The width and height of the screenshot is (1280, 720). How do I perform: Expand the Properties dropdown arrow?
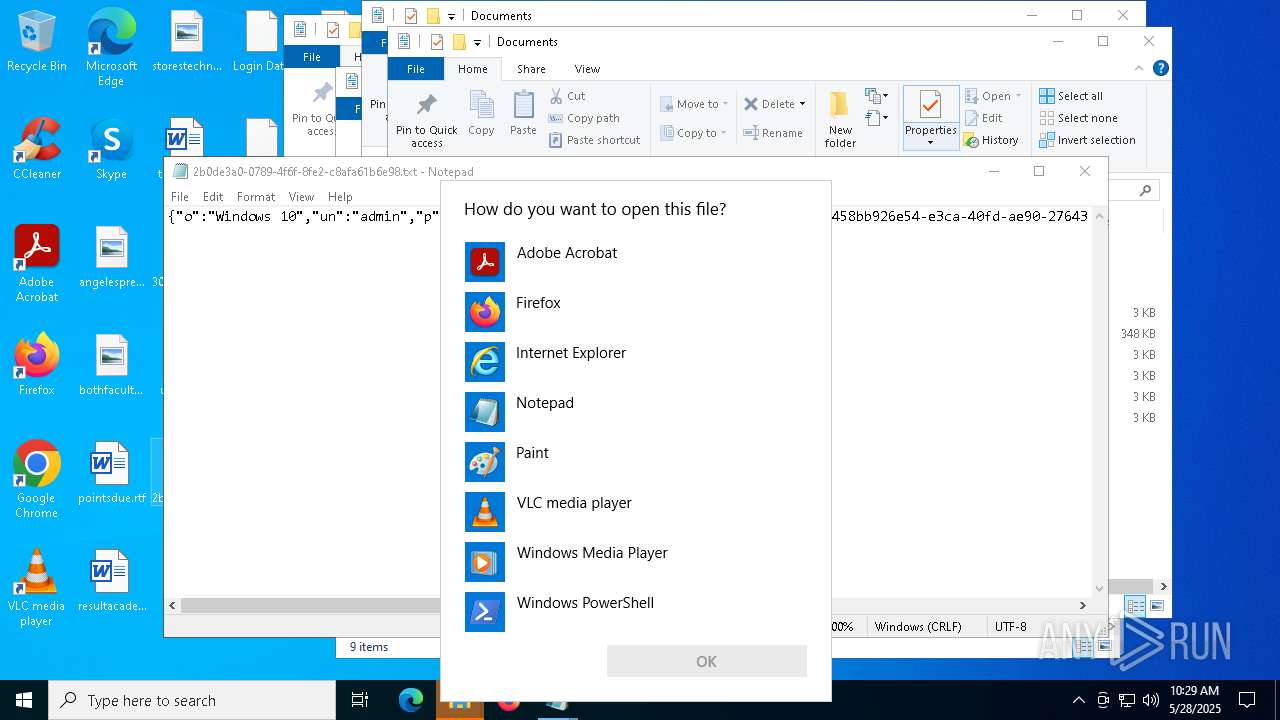(931, 143)
